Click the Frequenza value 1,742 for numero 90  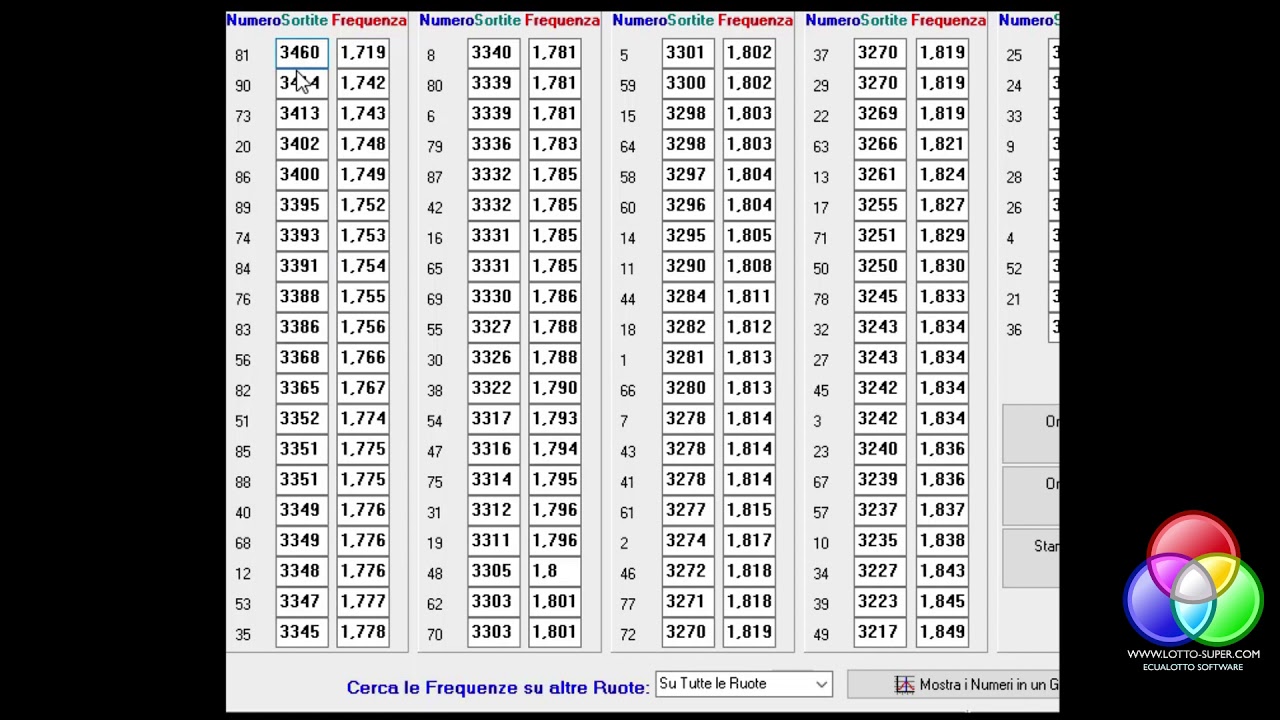click(363, 84)
